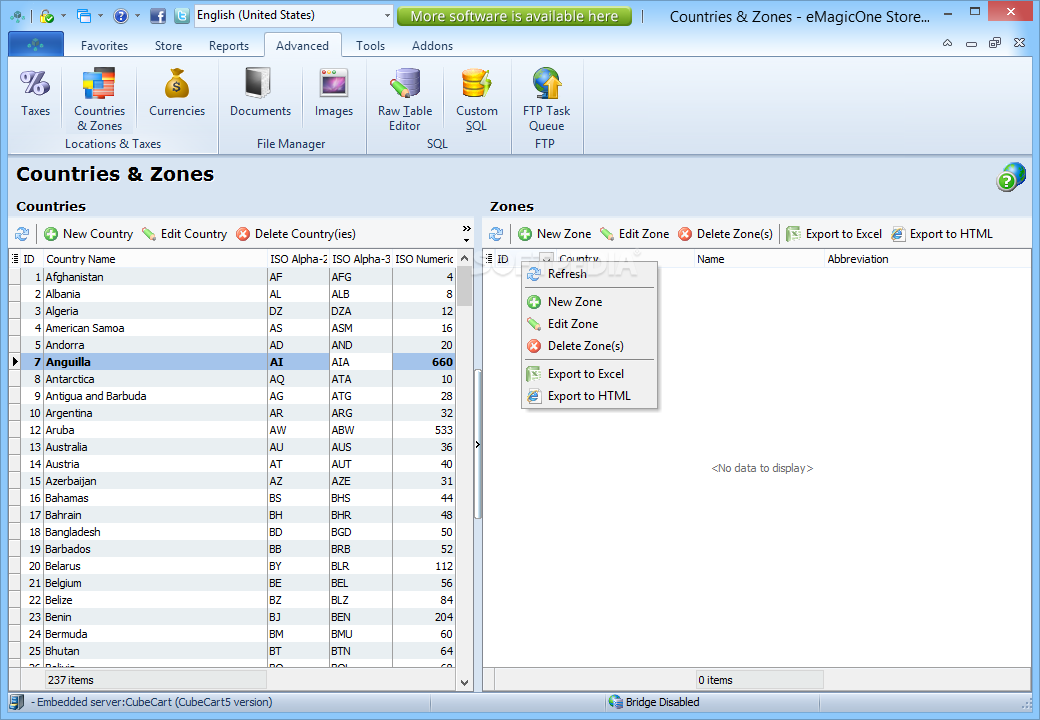Choose New Zone from the context menu
Image resolution: width=1040 pixels, height=720 pixels.
[x=589, y=302]
